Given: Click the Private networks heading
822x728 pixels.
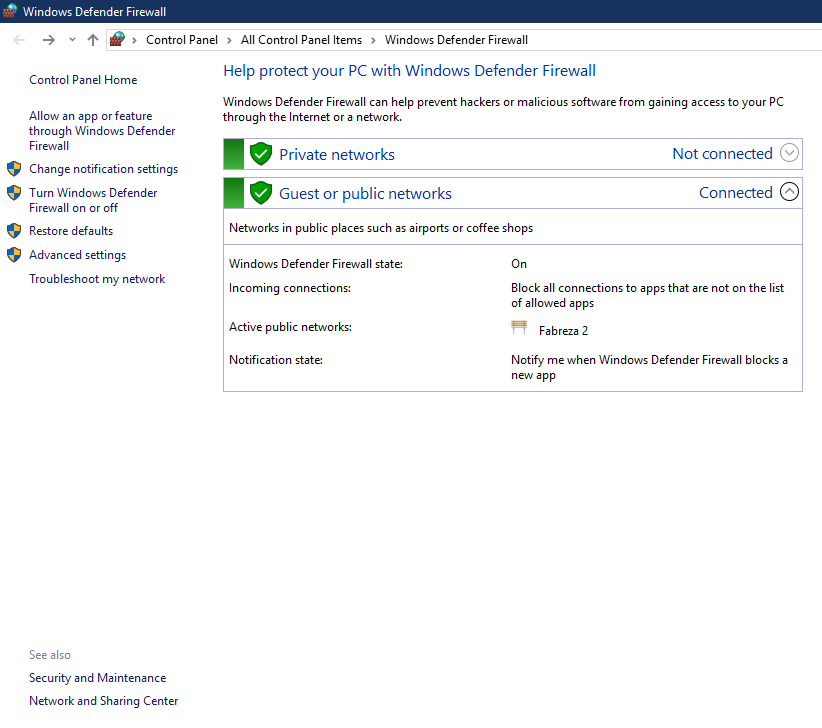Looking at the screenshot, I should pyautogui.click(x=337, y=155).
